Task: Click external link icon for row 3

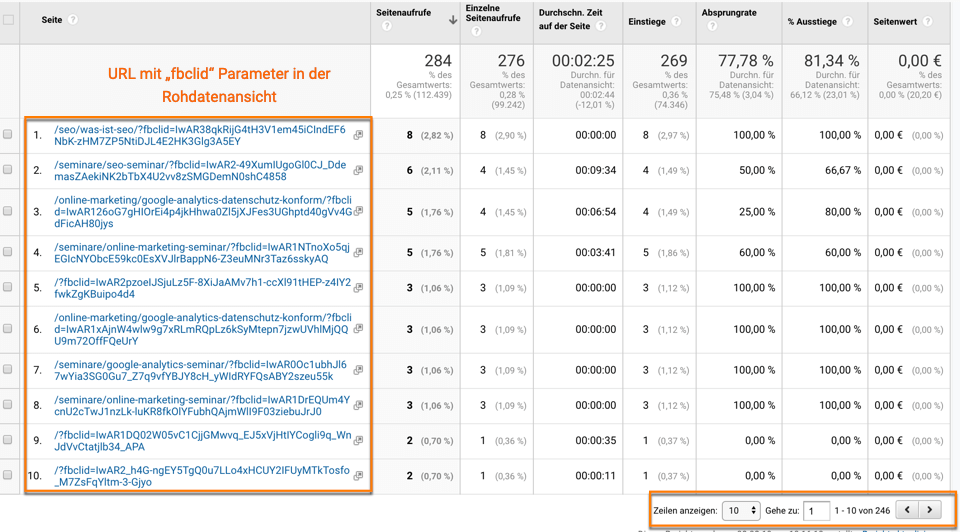Action: (358, 211)
